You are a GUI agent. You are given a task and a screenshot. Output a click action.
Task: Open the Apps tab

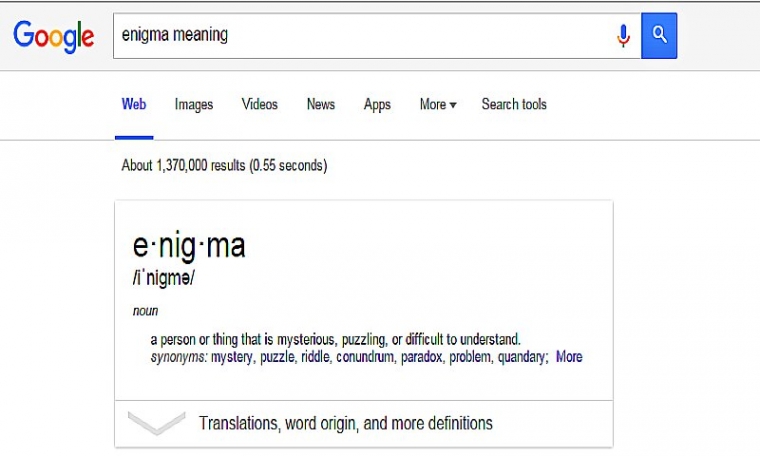[x=377, y=105]
